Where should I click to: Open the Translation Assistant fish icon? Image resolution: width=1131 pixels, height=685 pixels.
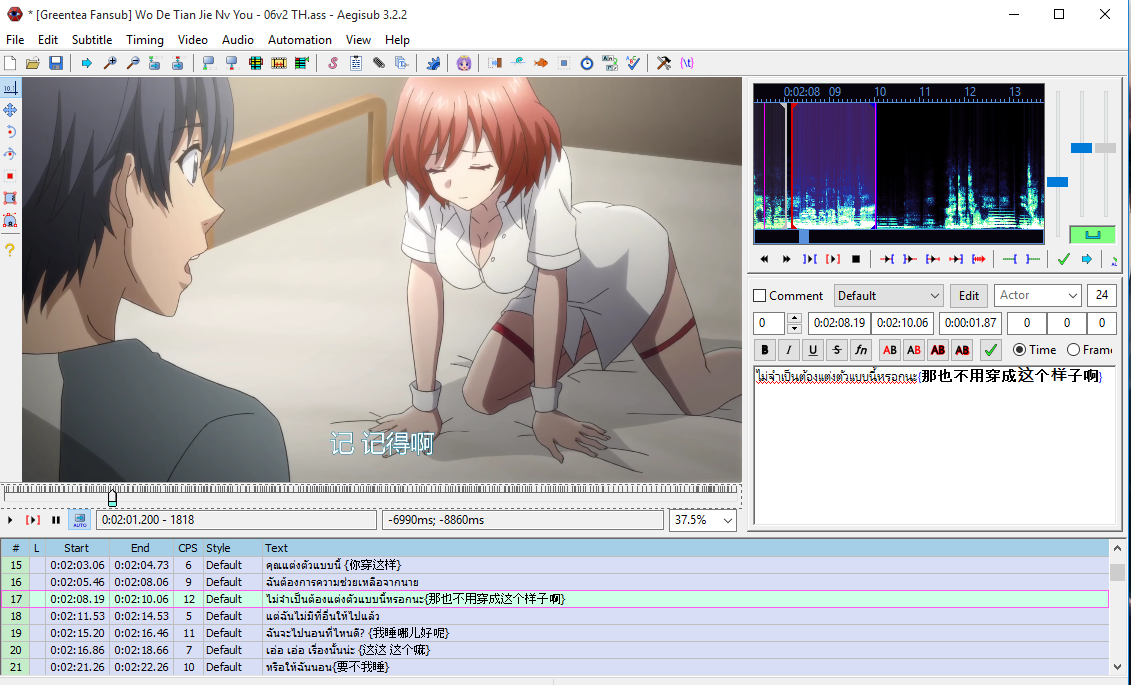[x=540, y=63]
